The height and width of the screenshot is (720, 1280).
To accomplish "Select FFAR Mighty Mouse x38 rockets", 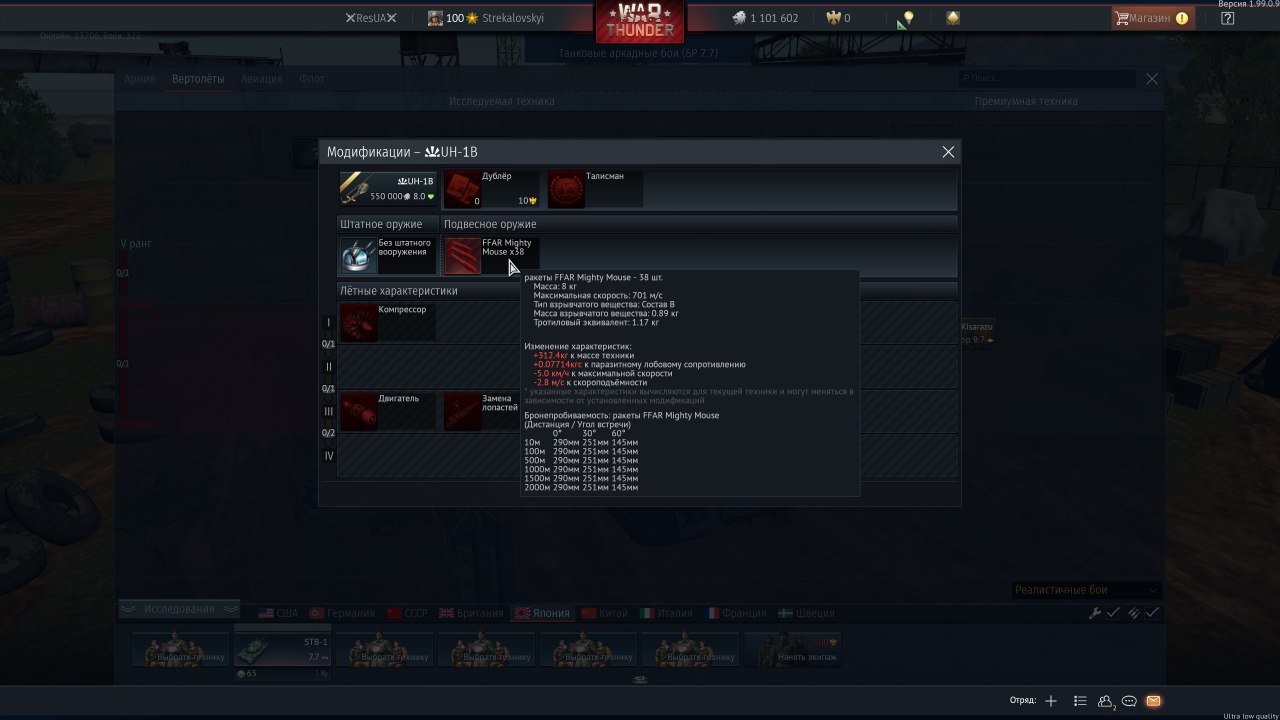I will tap(491, 256).
